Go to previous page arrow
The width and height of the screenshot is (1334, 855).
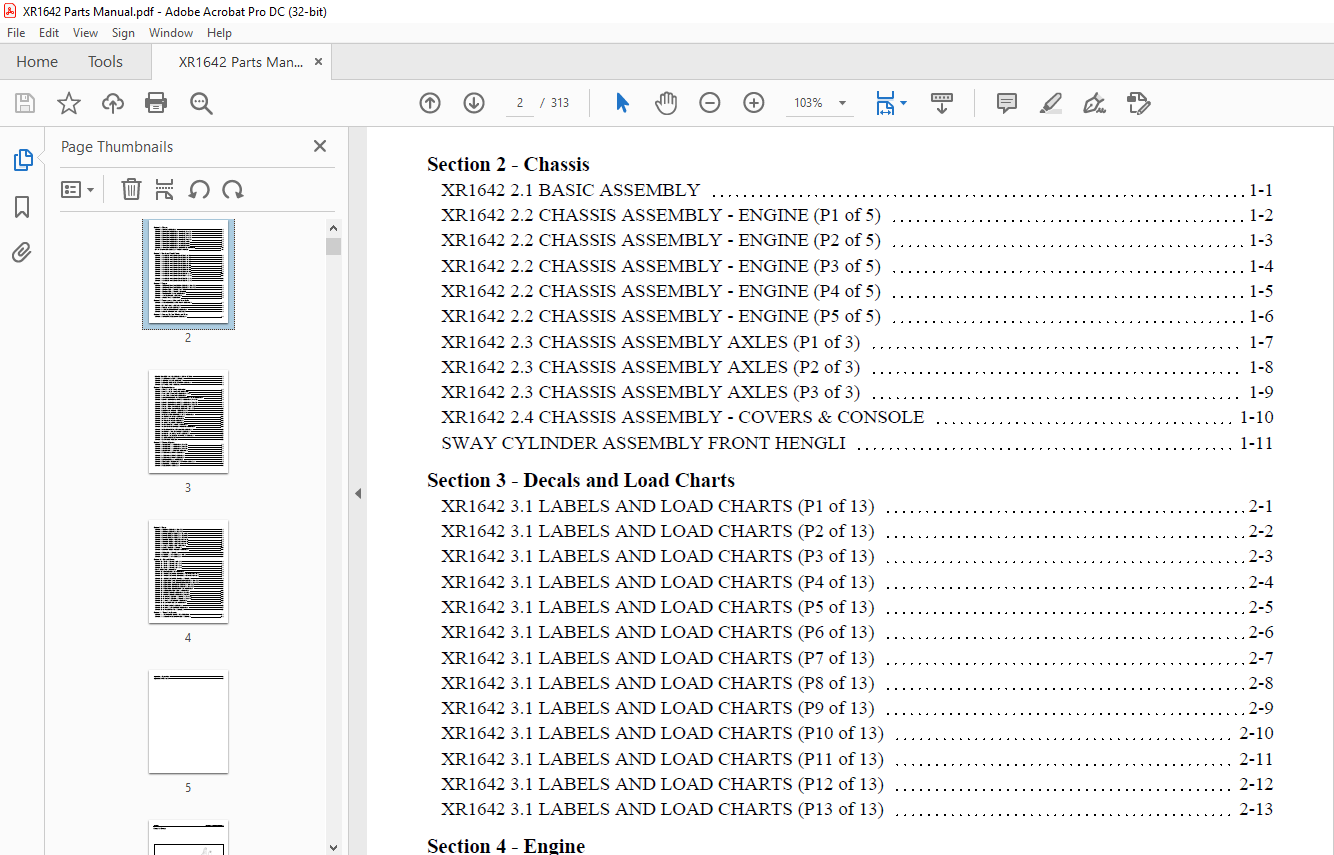pos(430,103)
